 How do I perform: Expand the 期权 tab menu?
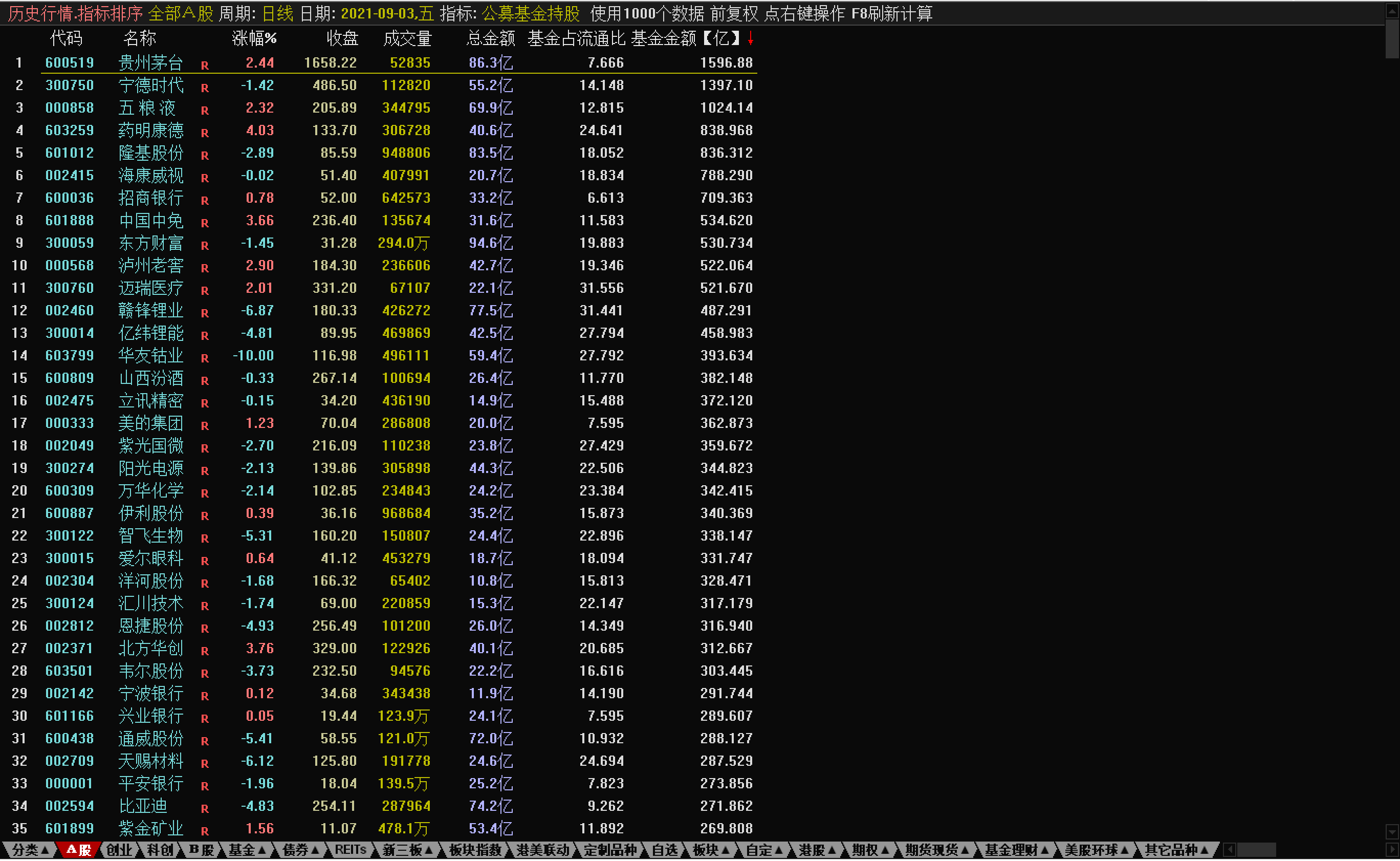870,850
